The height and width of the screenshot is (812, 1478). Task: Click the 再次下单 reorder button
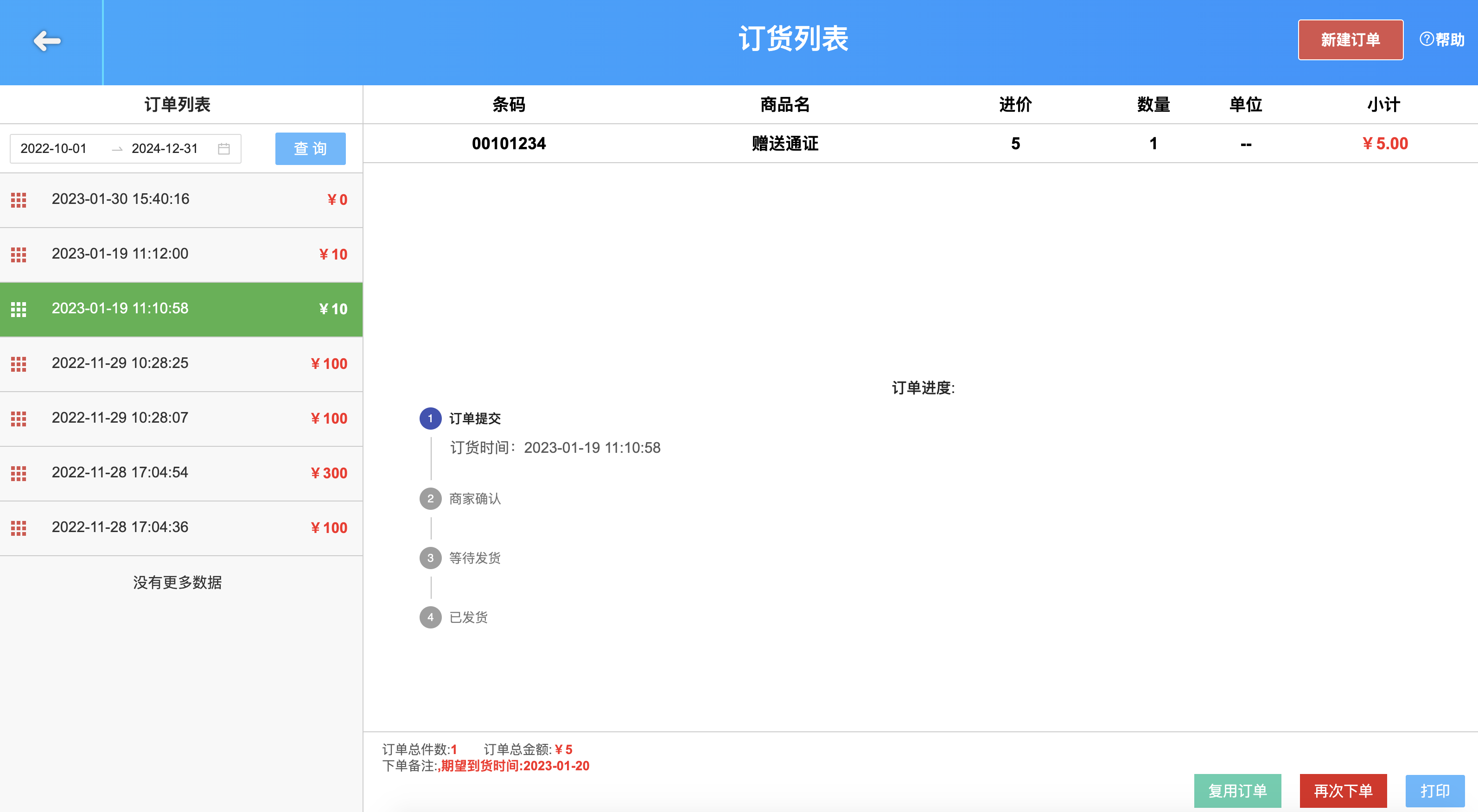[x=1343, y=791]
